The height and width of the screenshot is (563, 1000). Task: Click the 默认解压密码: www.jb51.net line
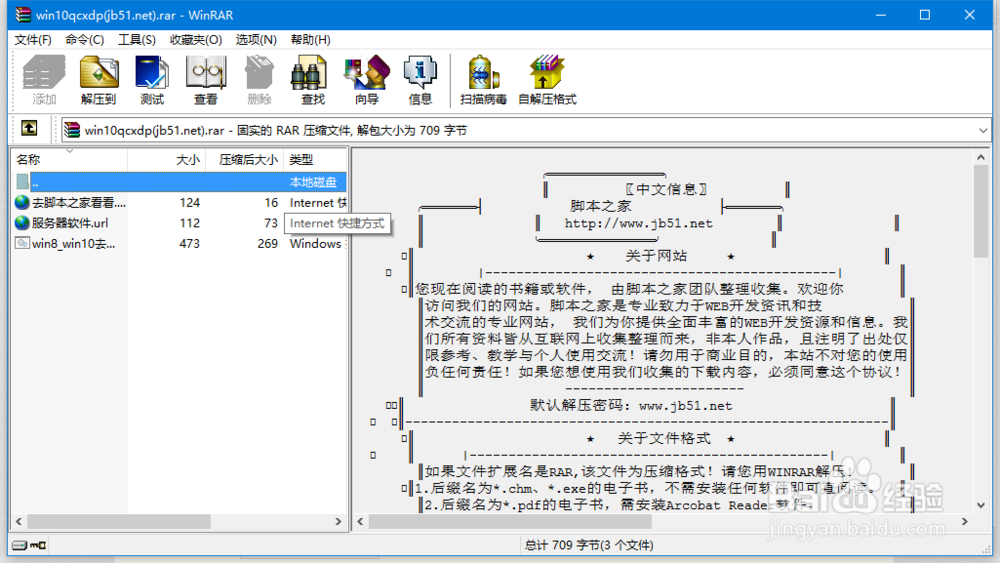click(631, 406)
